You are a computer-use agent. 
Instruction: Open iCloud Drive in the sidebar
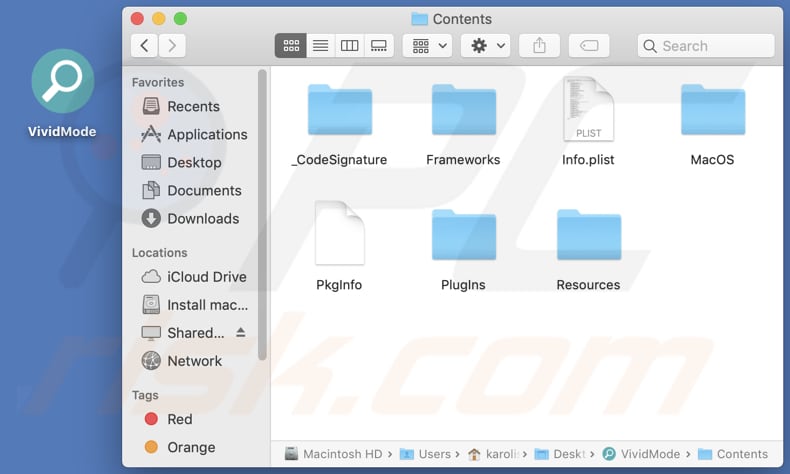(x=194, y=277)
